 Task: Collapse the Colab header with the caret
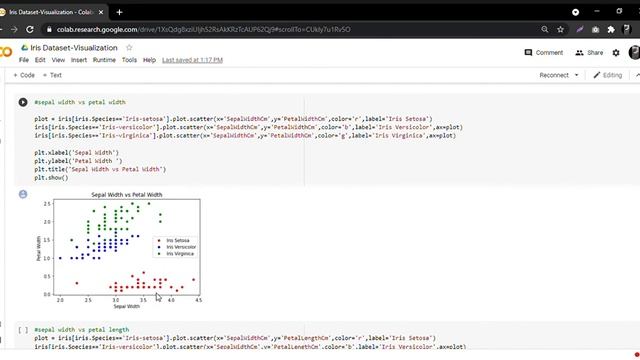pos(637,75)
